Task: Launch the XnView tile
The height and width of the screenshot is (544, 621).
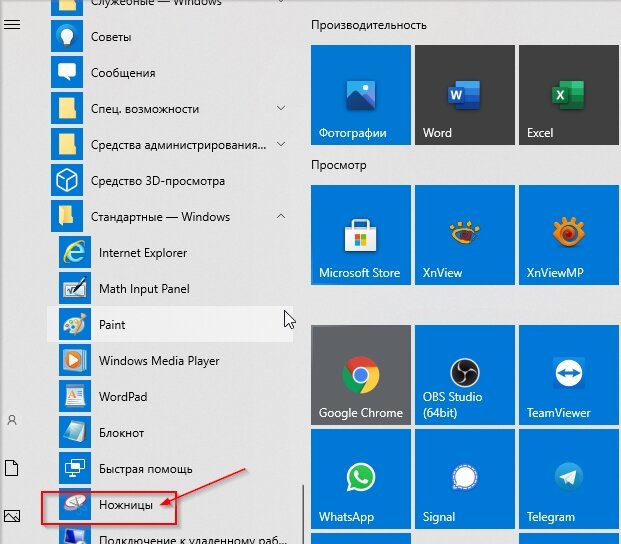Action: (x=465, y=235)
